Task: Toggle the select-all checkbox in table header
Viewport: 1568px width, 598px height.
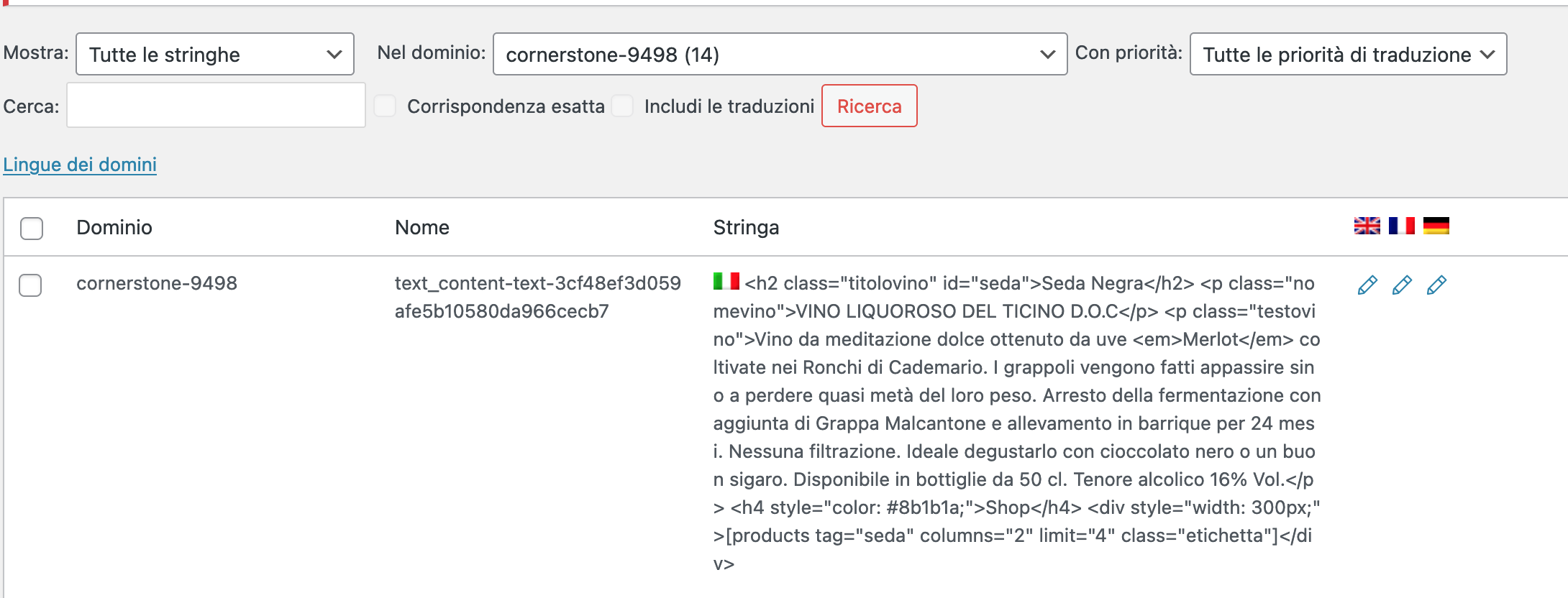Action: pos(32,229)
